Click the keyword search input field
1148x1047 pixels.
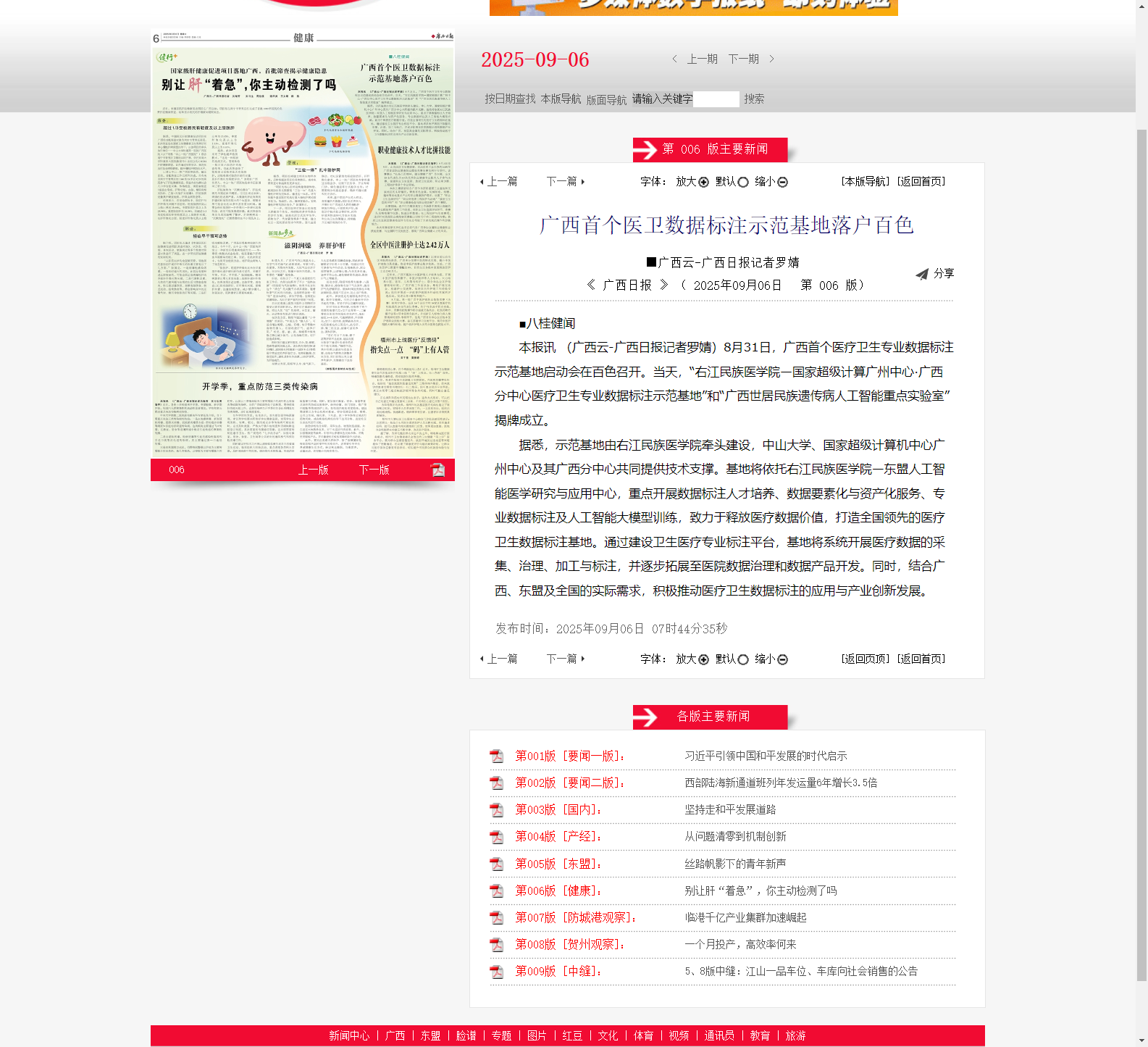pyautogui.click(x=716, y=99)
